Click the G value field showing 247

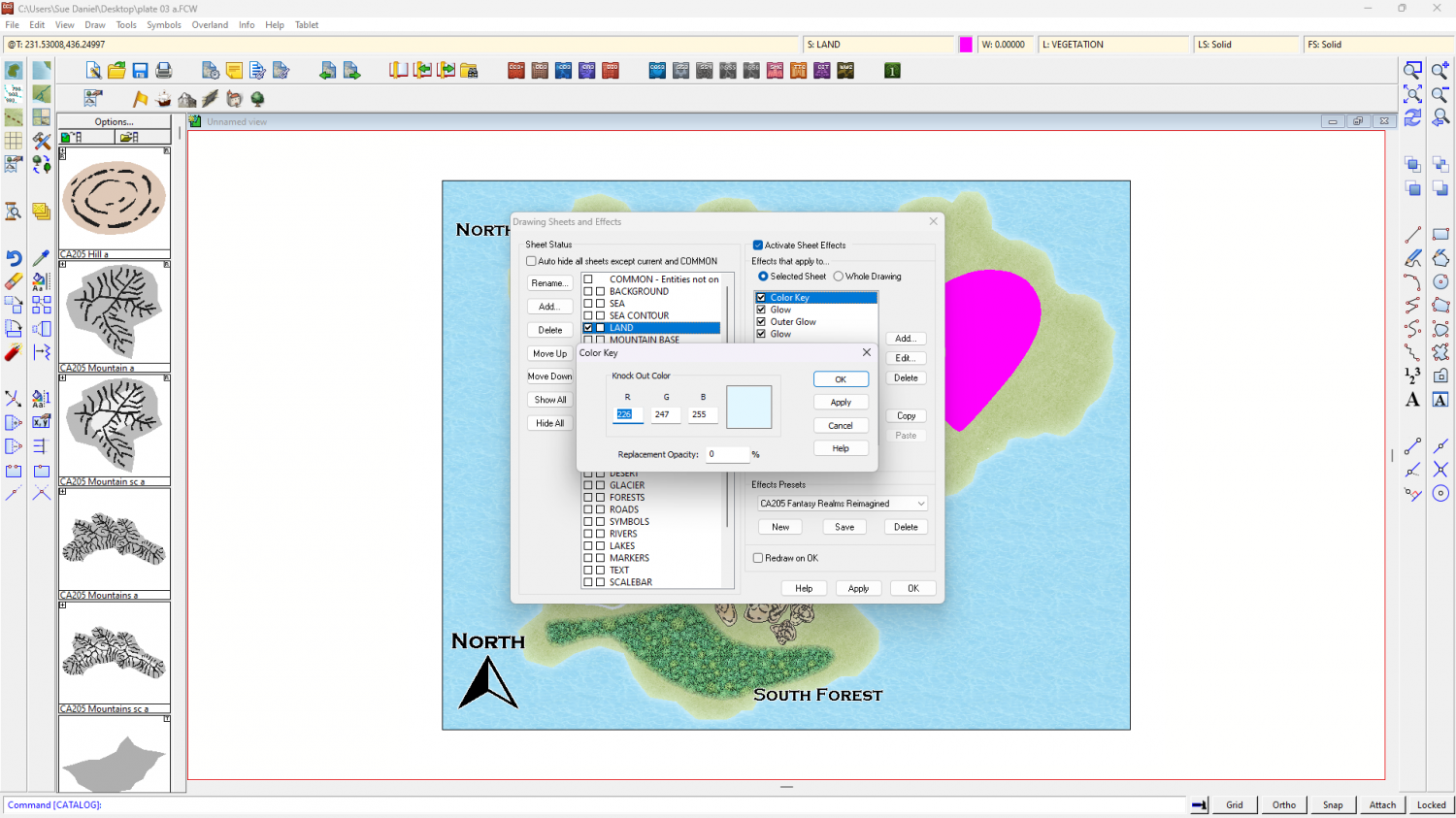pyautogui.click(x=666, y=414)
